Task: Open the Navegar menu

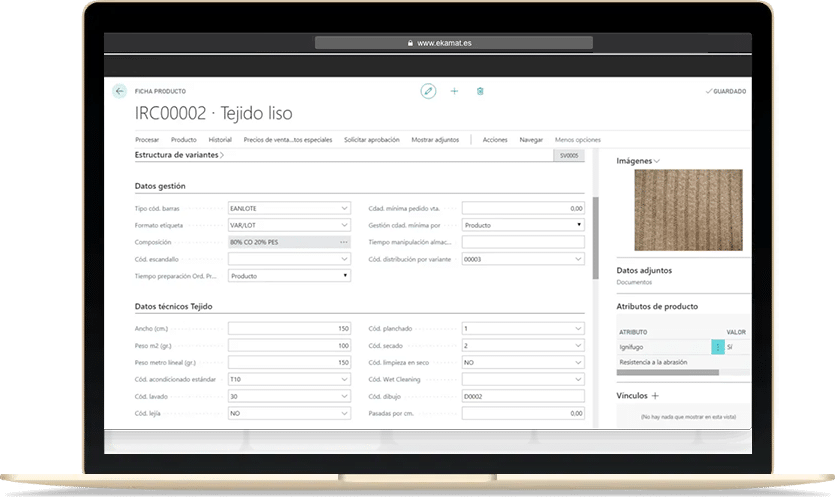Action: coord(531,139)
